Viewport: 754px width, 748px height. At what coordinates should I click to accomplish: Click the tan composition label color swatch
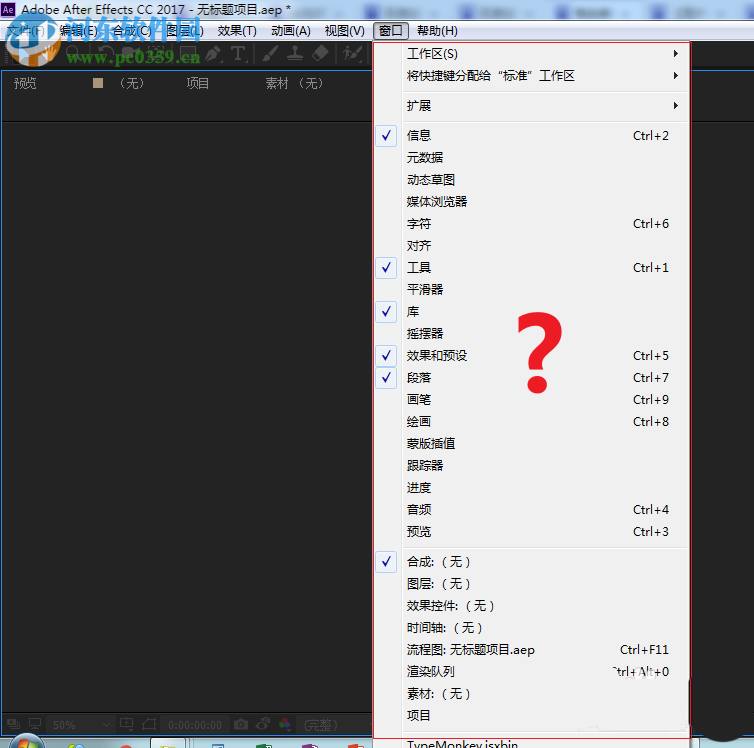(98, 83)
